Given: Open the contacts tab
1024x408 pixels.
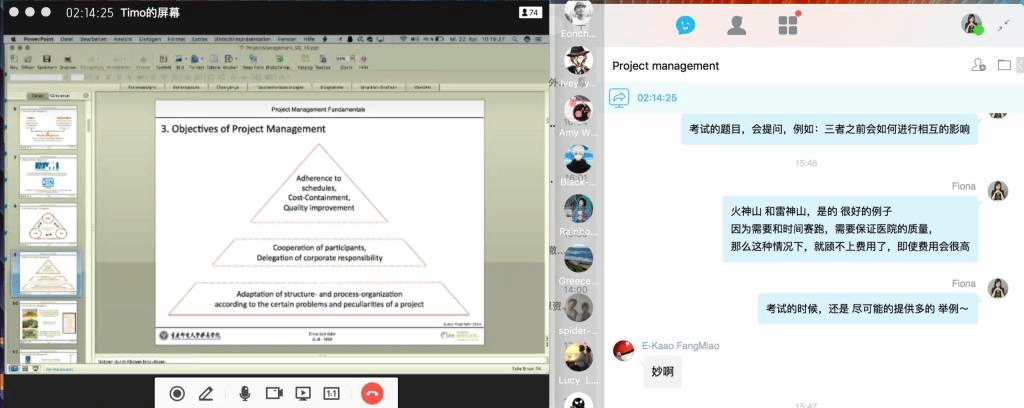Looking at the screenshot, I should tap(738, 25).
